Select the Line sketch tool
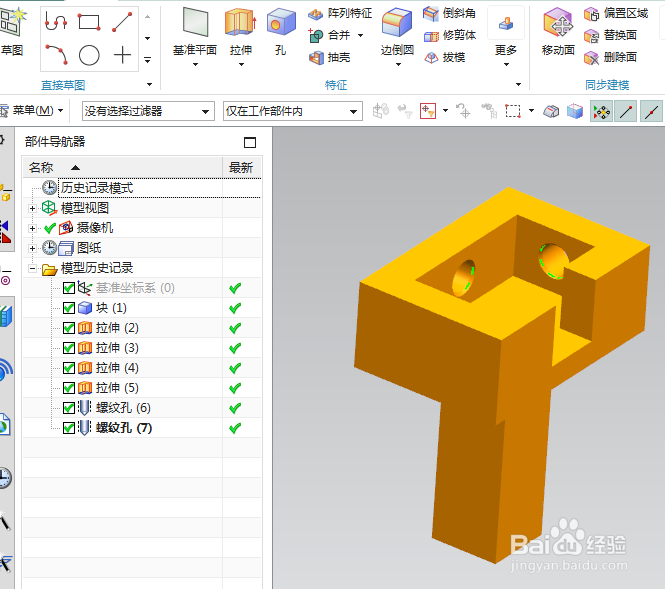This screenshot has width=665, height=589. click(x=122, y=22)
